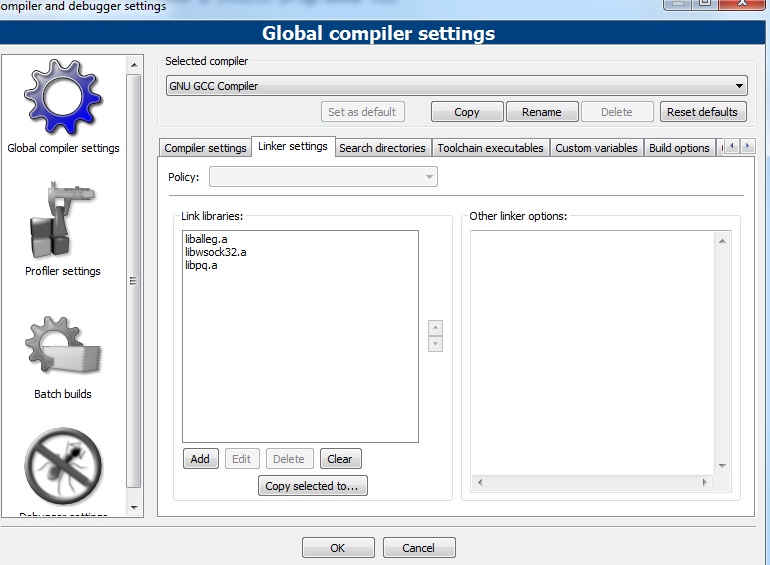770x565 pixels.
Task: Select the Debugger settings bug icon
Action: (x=63, y=470)
